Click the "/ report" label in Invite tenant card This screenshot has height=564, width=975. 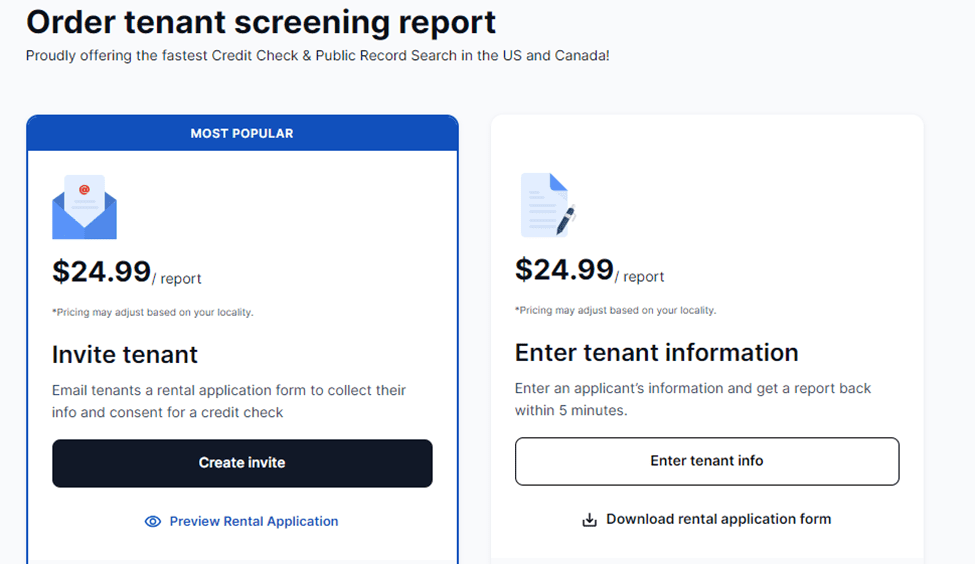pyautogui.click(x=178, y=279)
